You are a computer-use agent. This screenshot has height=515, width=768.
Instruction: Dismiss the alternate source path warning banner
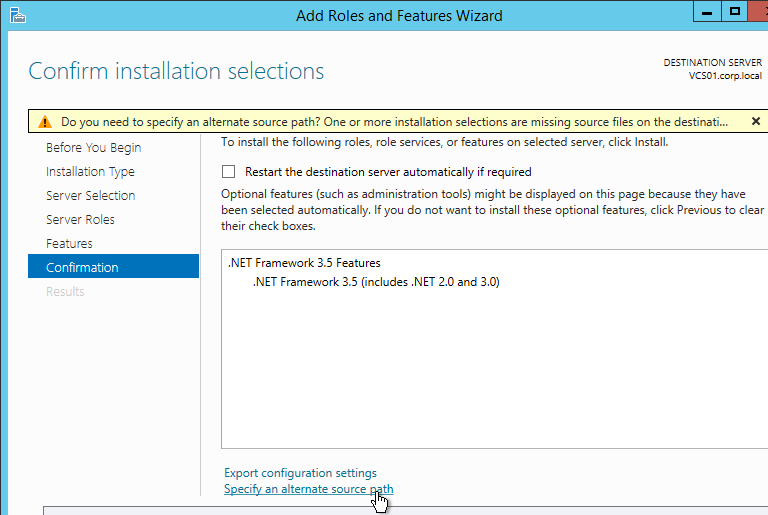[756, 121]
